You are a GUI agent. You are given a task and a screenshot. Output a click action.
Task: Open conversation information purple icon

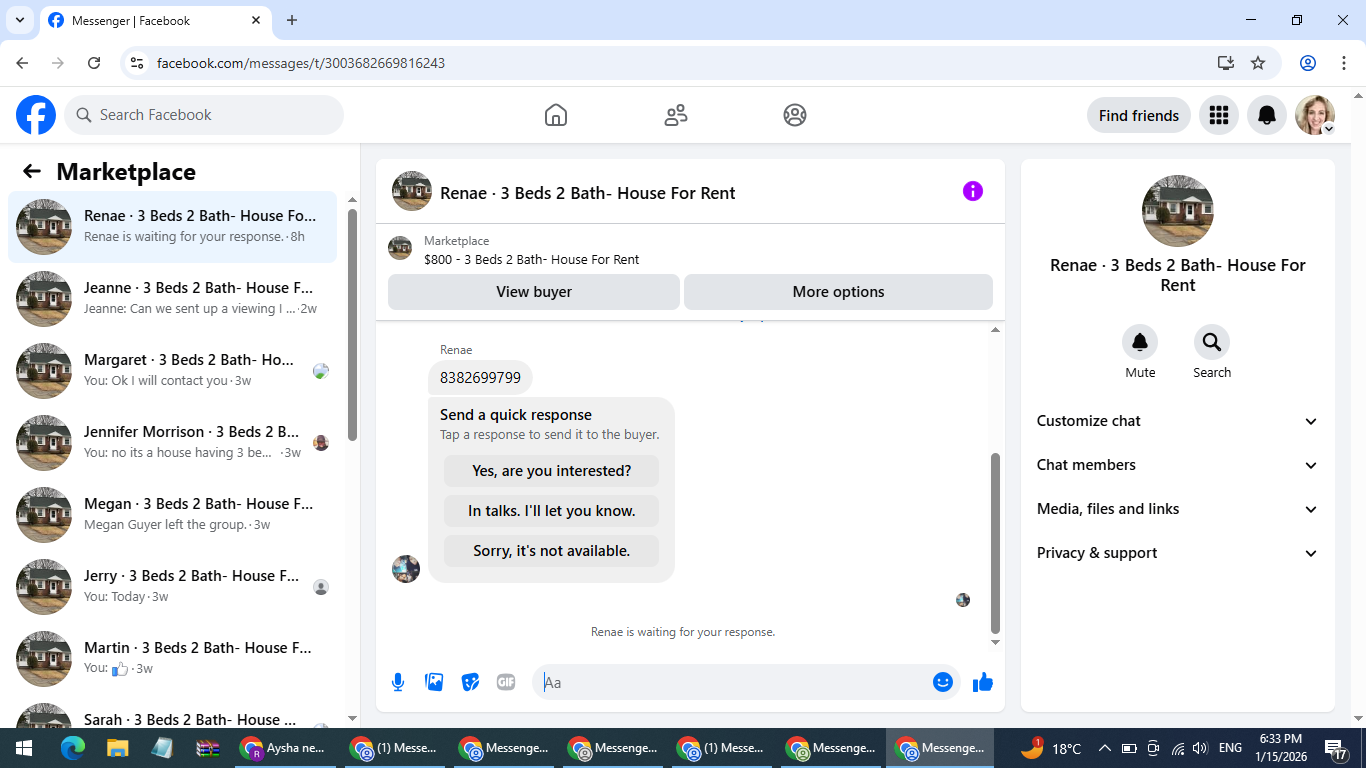973,191
